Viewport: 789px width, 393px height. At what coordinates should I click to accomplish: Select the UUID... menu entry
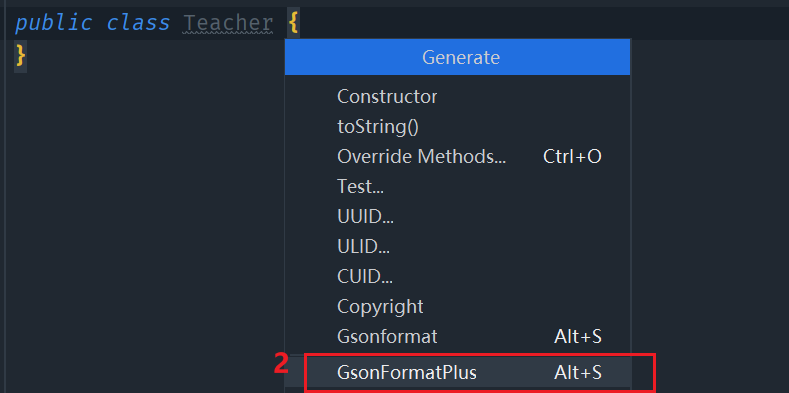(457, 216)
